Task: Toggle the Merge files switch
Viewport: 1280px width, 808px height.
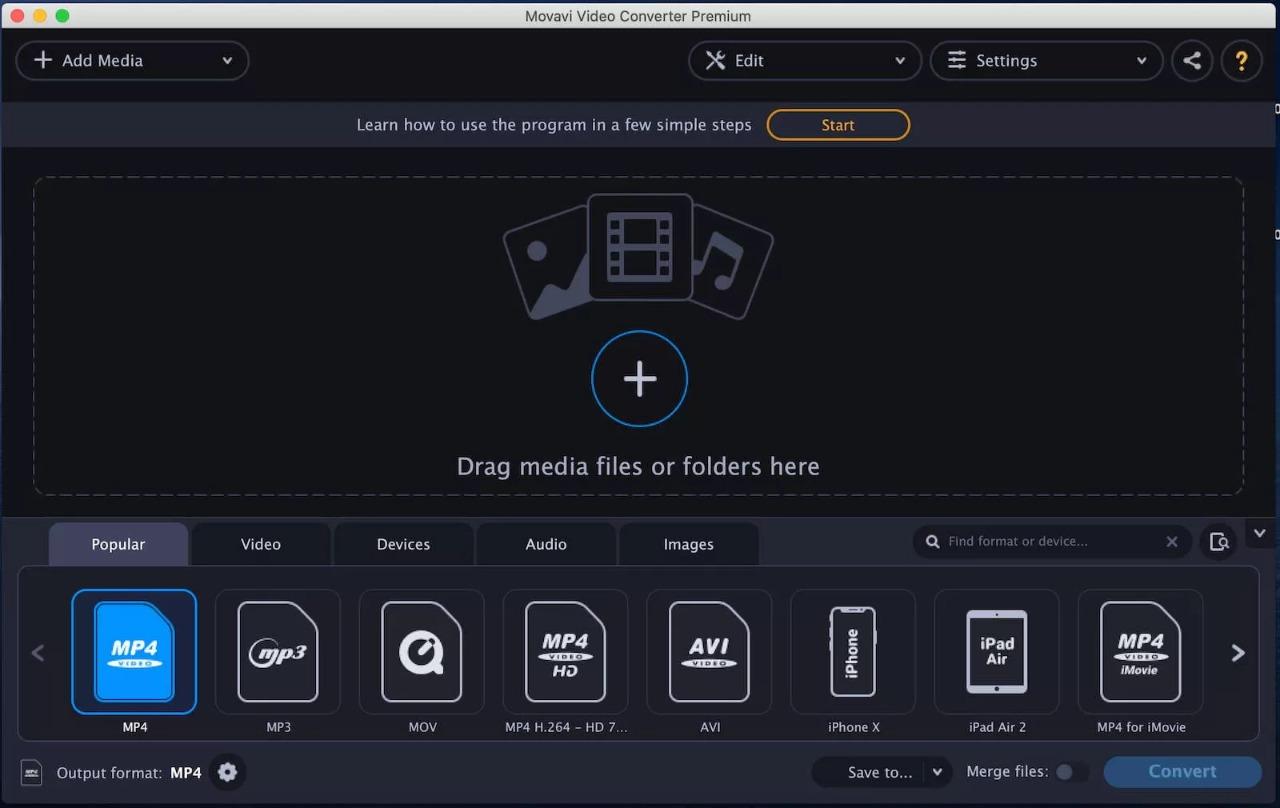Action: pyautogui.click(x=1070, y=772)
